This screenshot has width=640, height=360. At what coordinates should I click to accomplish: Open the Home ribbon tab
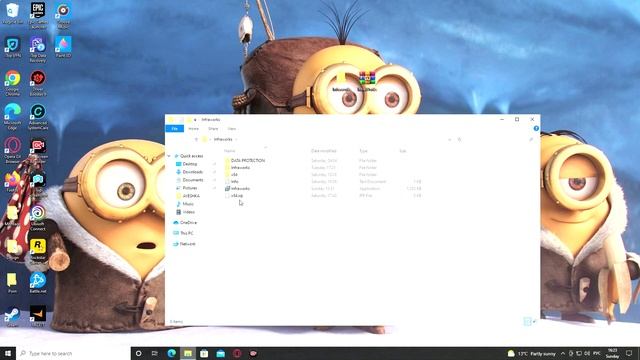click(193, 129)
